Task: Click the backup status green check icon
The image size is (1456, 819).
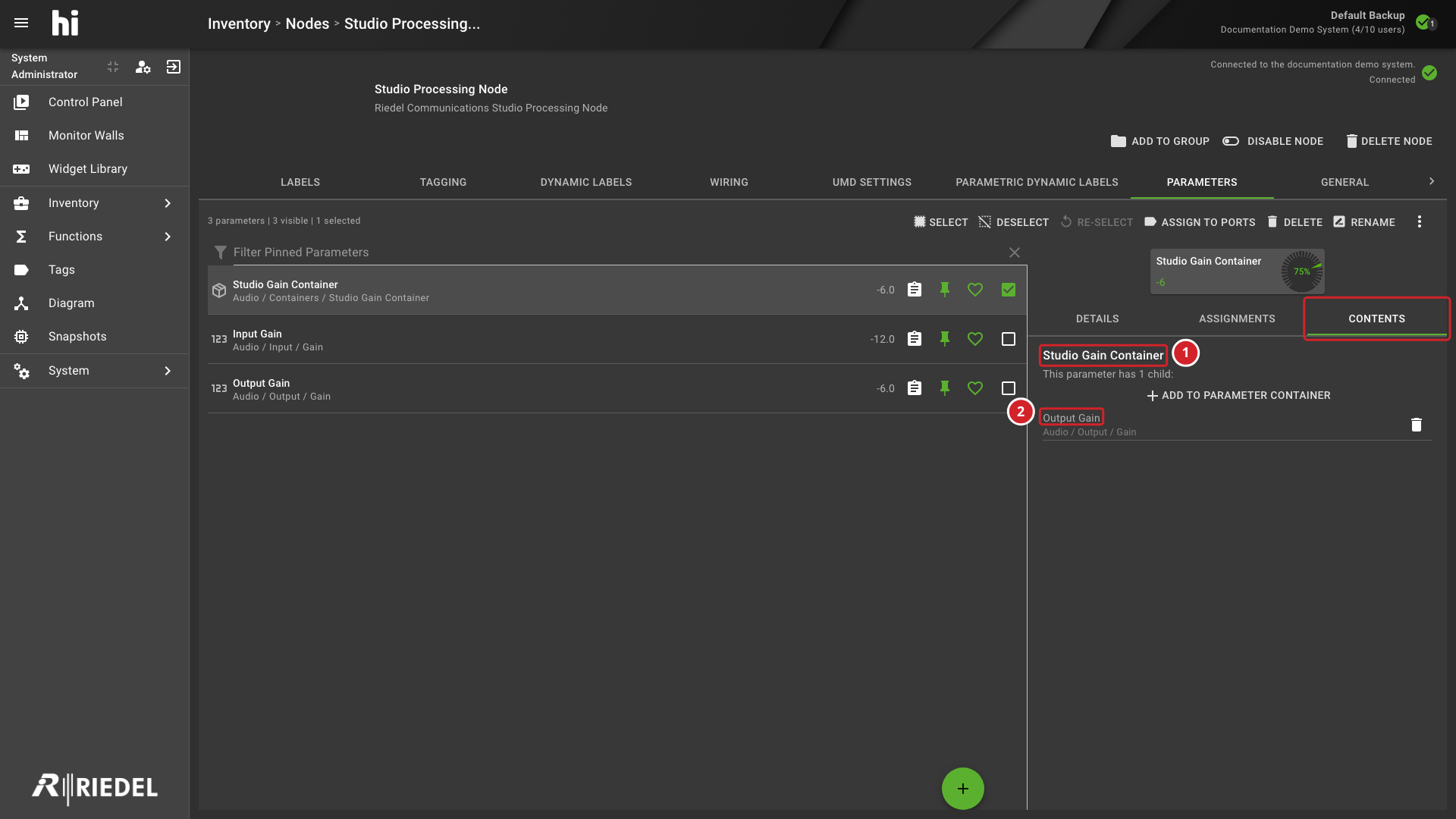Action: pos(1423,22)
